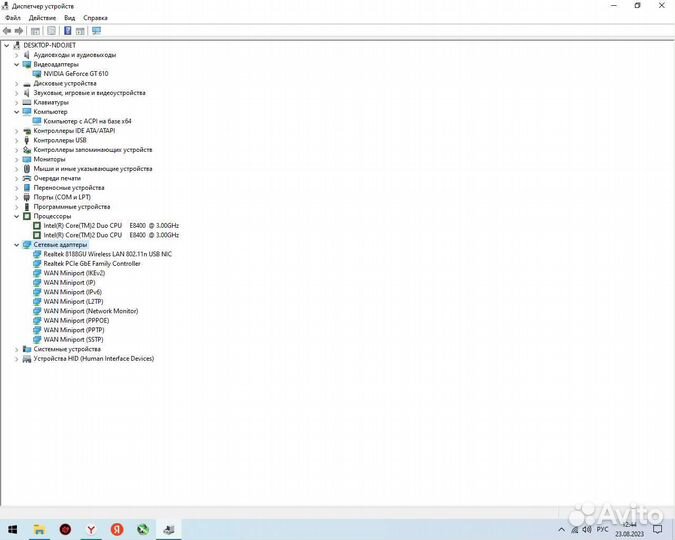
Task: Show hidden tray icons chevron
Action: [x=561, y=530]
